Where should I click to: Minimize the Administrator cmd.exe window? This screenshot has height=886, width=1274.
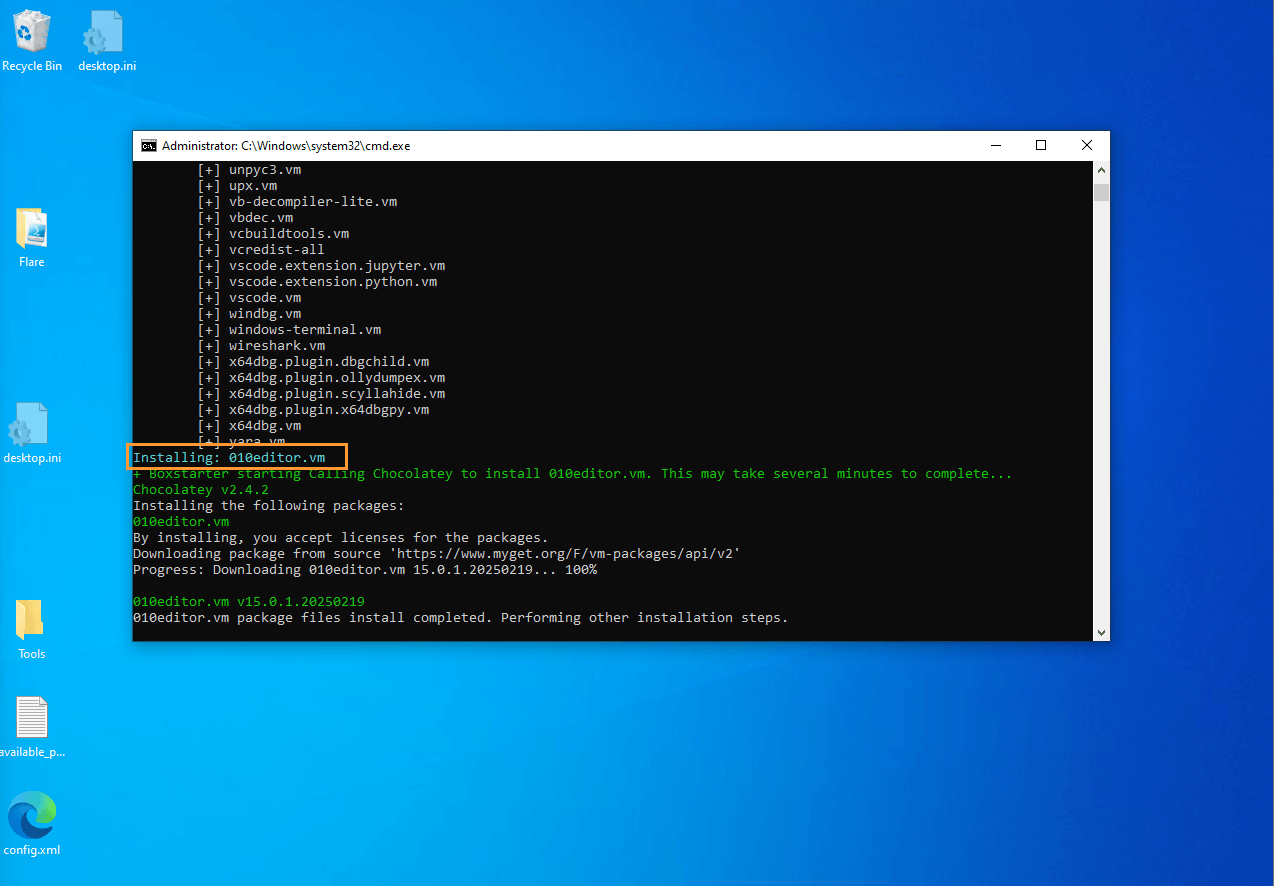[x=995, y=146]
